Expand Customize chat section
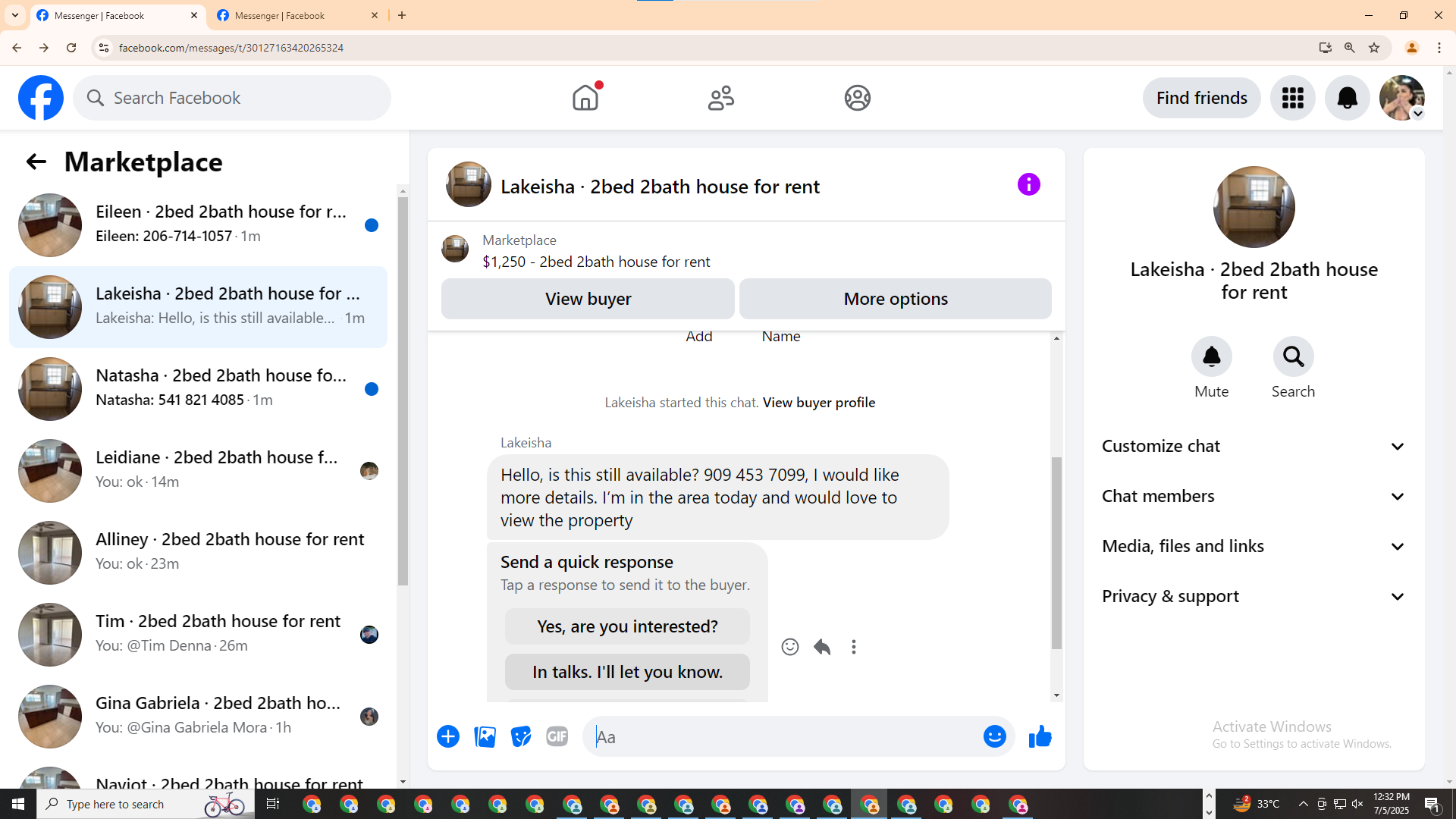The image size is (1456, 819). [1254, 446]
